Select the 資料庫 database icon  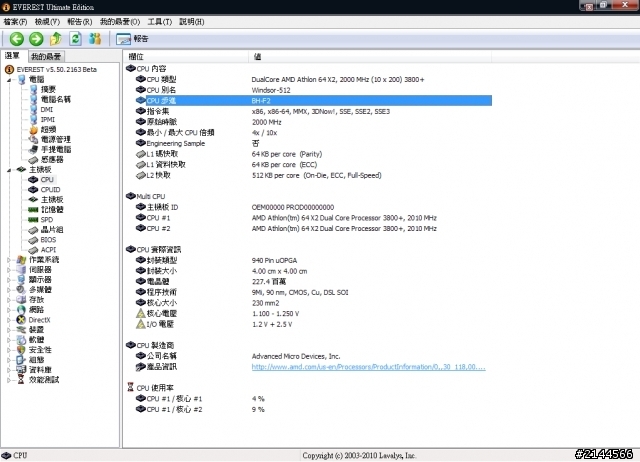pos(21,370)
